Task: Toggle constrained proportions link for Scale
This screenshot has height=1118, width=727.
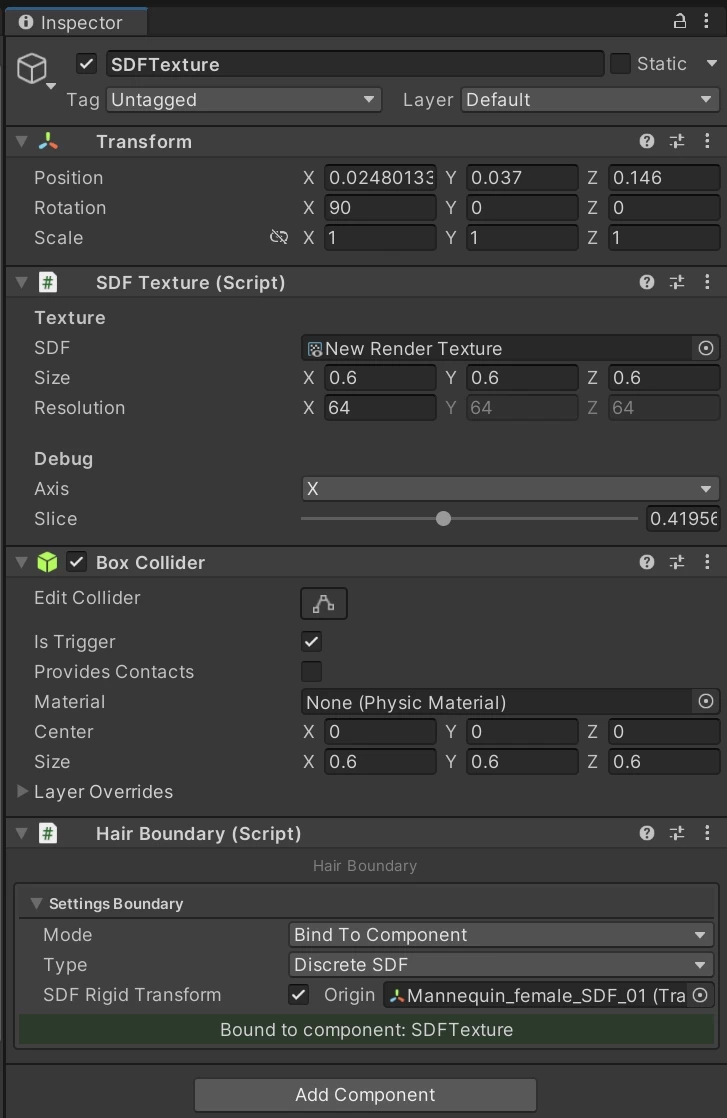Action: [279, 238]
